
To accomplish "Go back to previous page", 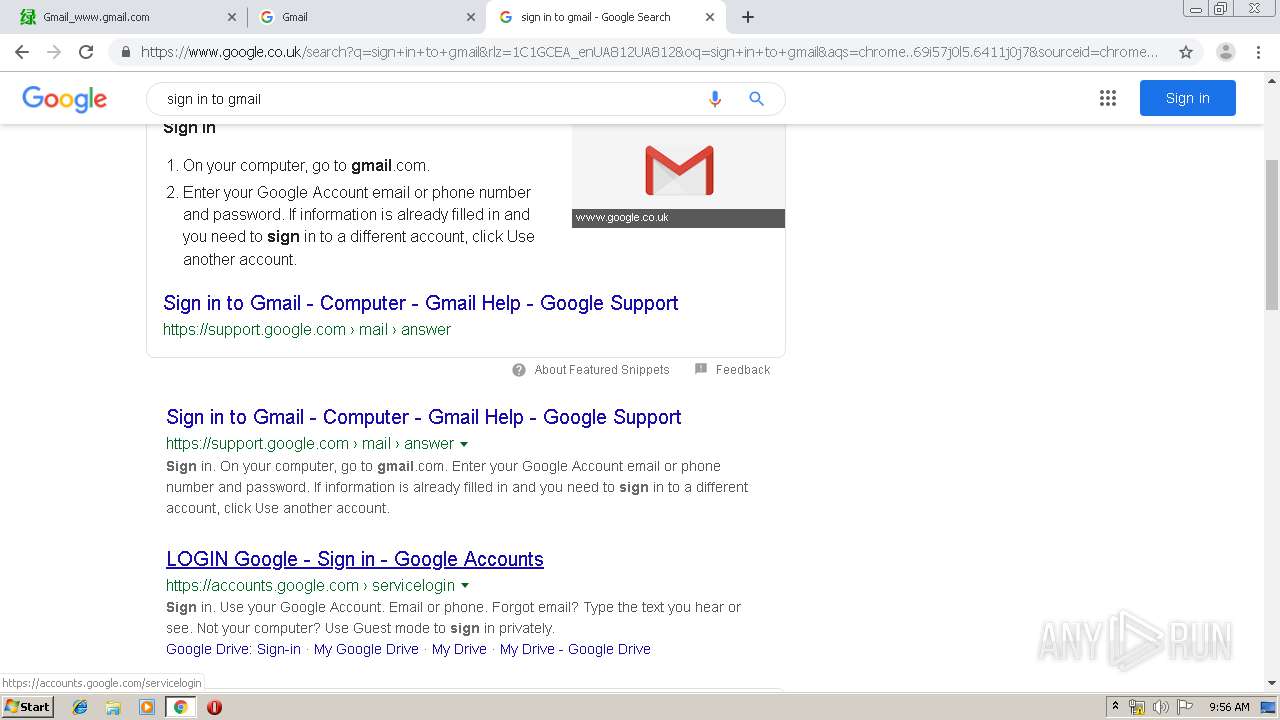I will coord(22,52).
